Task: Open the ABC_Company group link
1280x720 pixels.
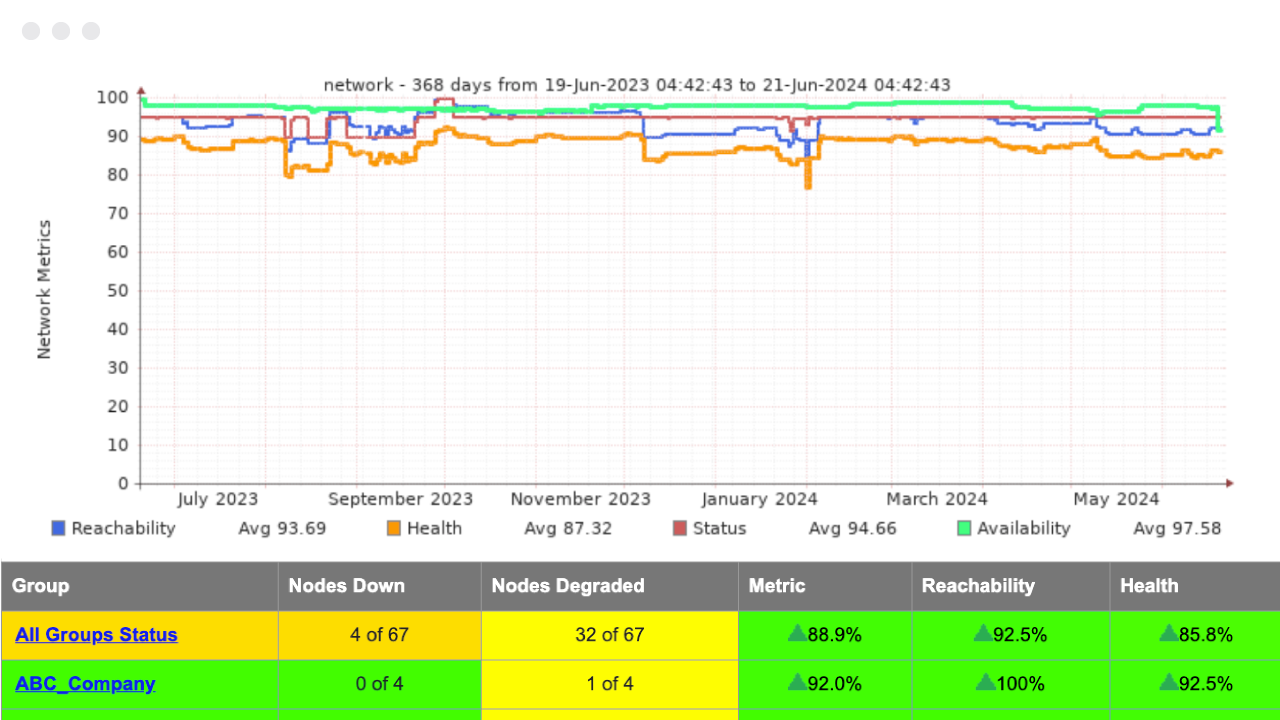Action: (x=85, y=684)
